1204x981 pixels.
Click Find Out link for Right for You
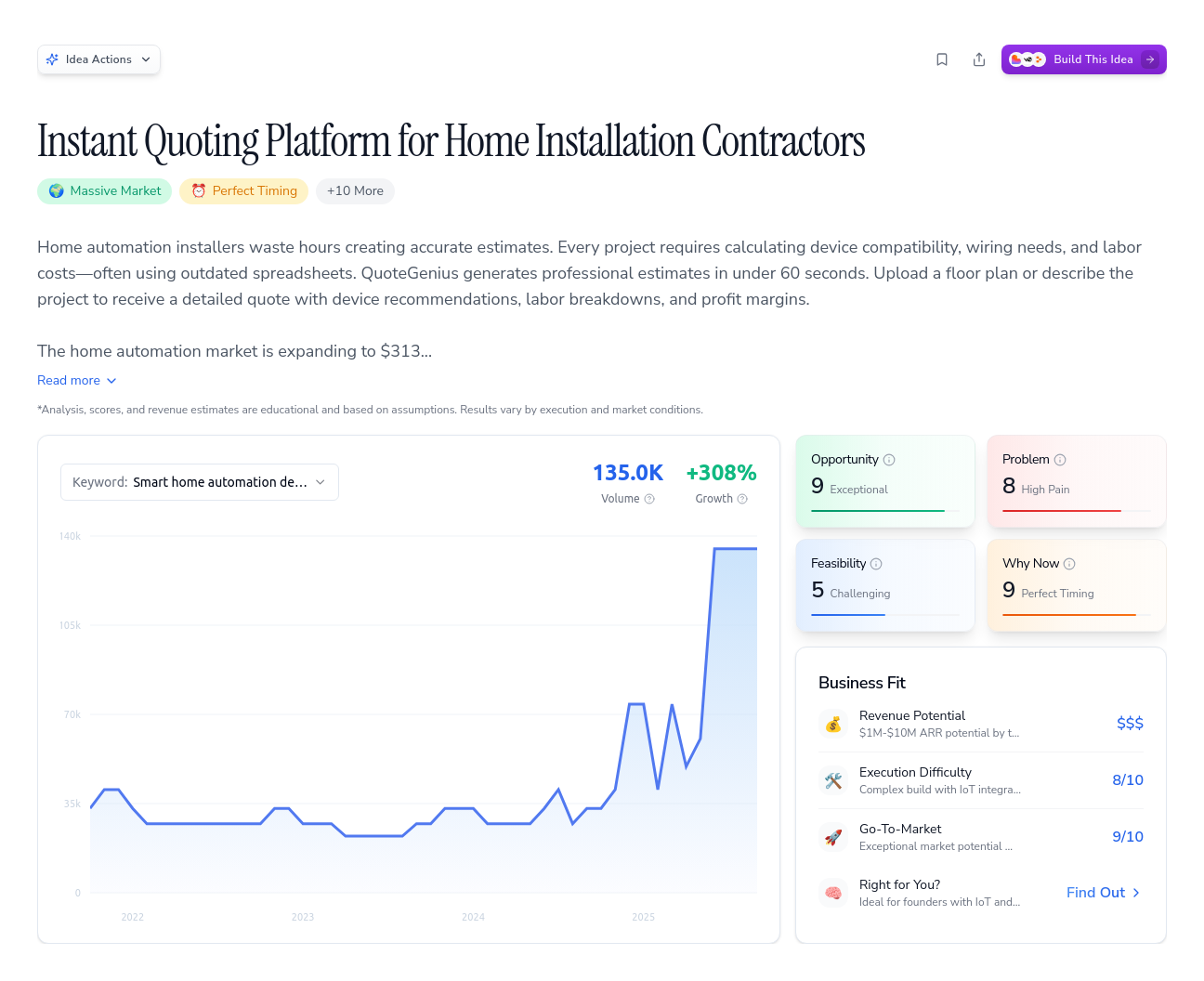(1103, 893)
